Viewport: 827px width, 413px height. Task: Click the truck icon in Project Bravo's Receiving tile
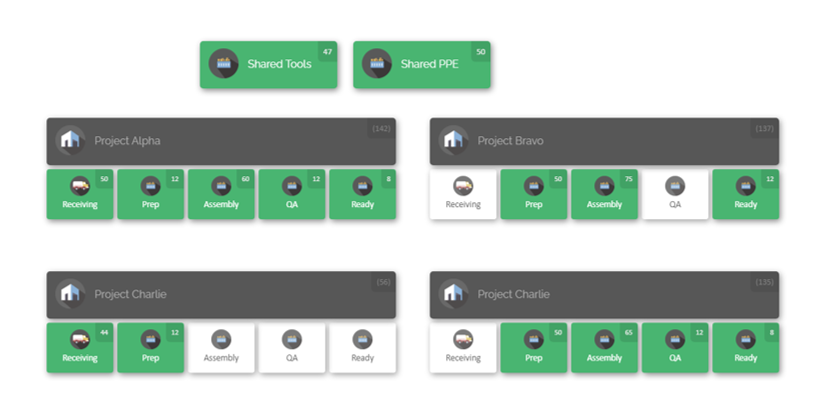coord(463,186)
